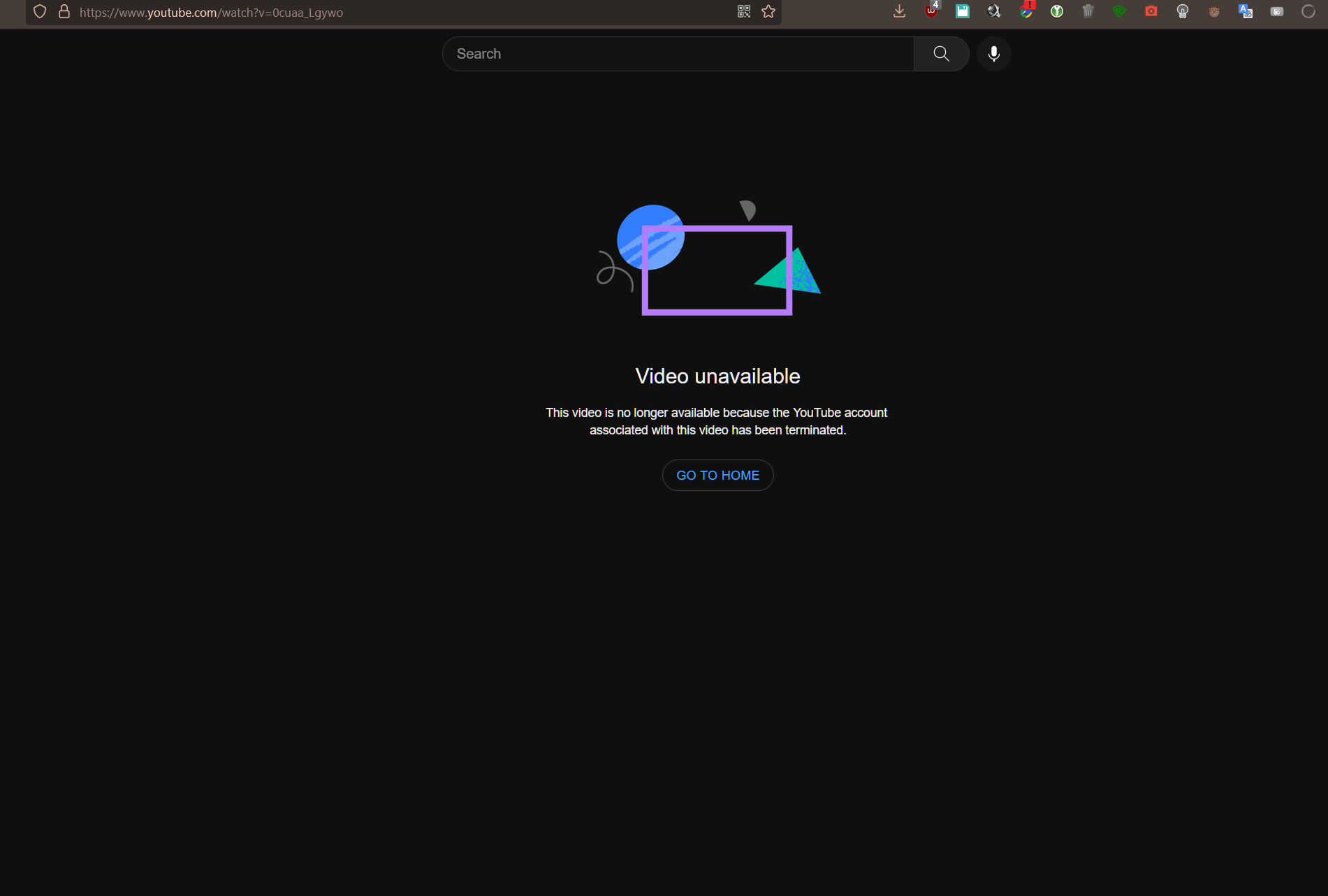Click the gray trash can extension icon
Screen dimensions: 1328x896
(1088, 11)
